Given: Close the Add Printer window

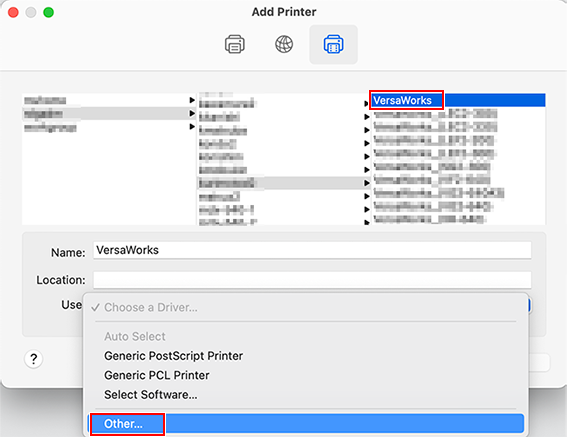Looking at the screenshot, I should pos(13,12).
